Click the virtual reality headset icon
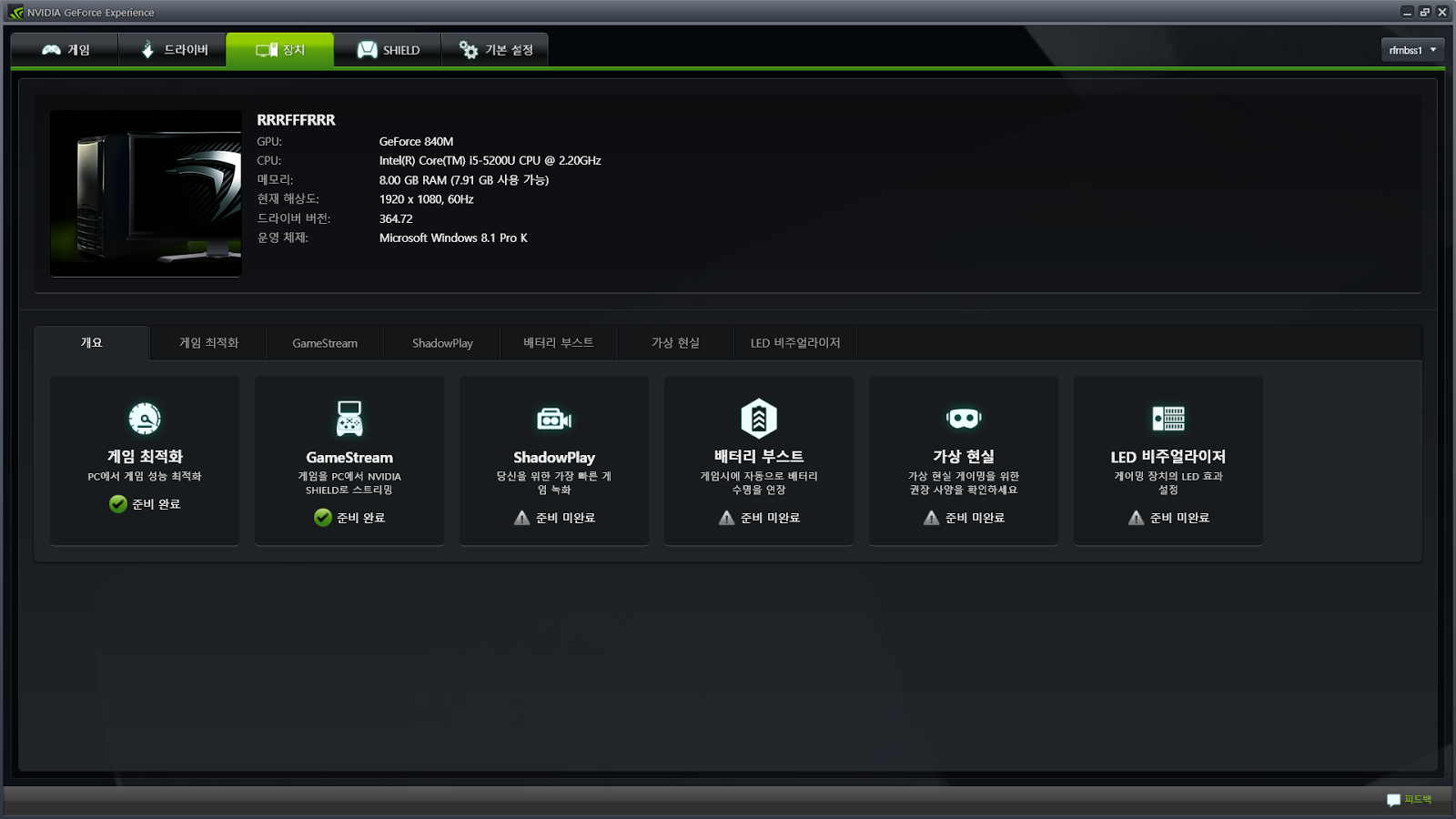The image size is (1456, 819). coord(964,419)
